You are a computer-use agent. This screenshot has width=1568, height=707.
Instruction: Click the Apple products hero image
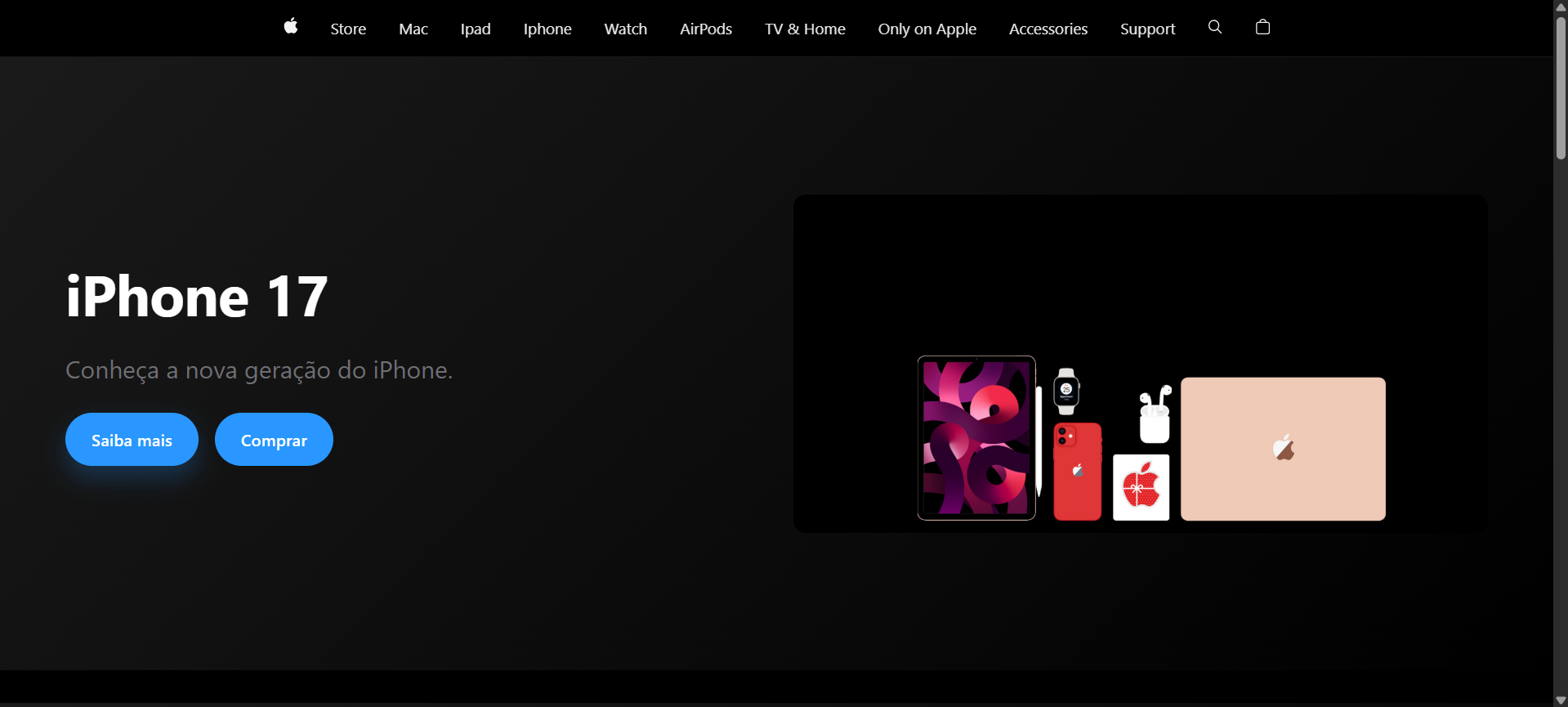tap(1140, 364)
